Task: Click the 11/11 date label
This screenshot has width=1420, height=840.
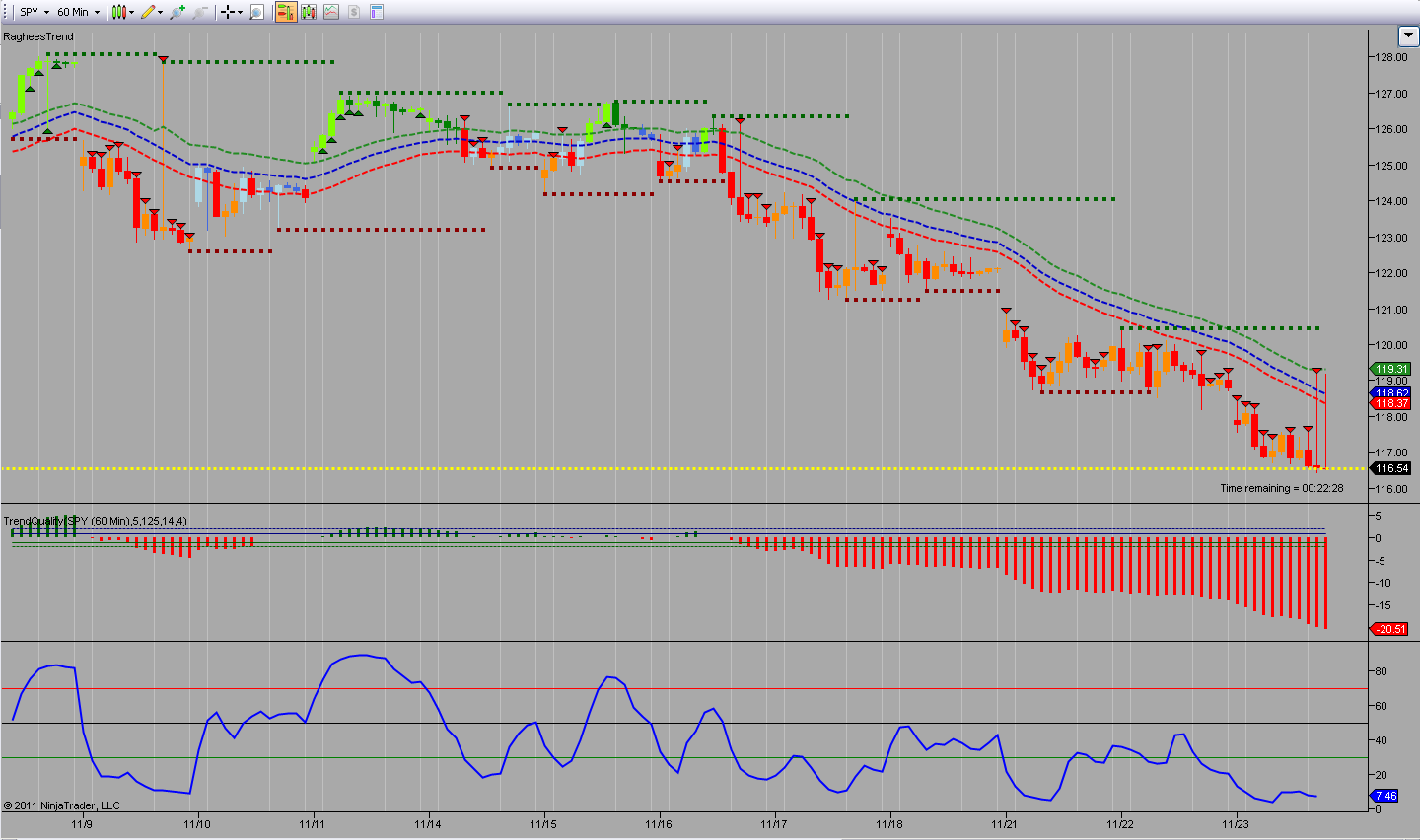Action: [313, 824]
